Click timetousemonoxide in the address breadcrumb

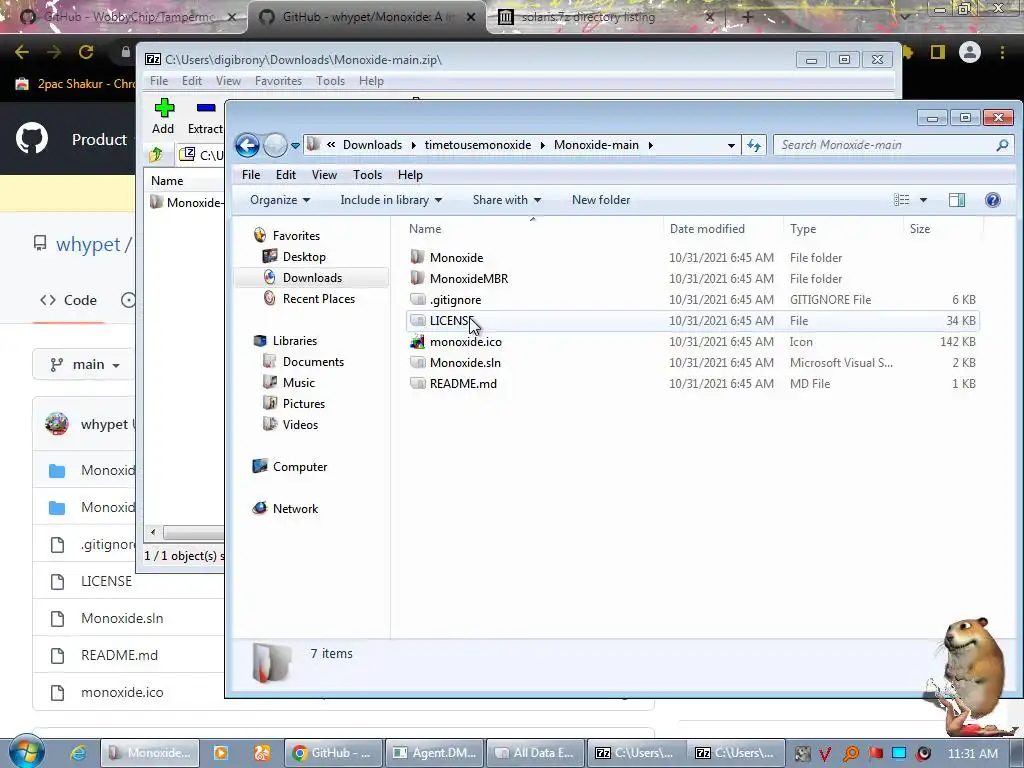478,145
